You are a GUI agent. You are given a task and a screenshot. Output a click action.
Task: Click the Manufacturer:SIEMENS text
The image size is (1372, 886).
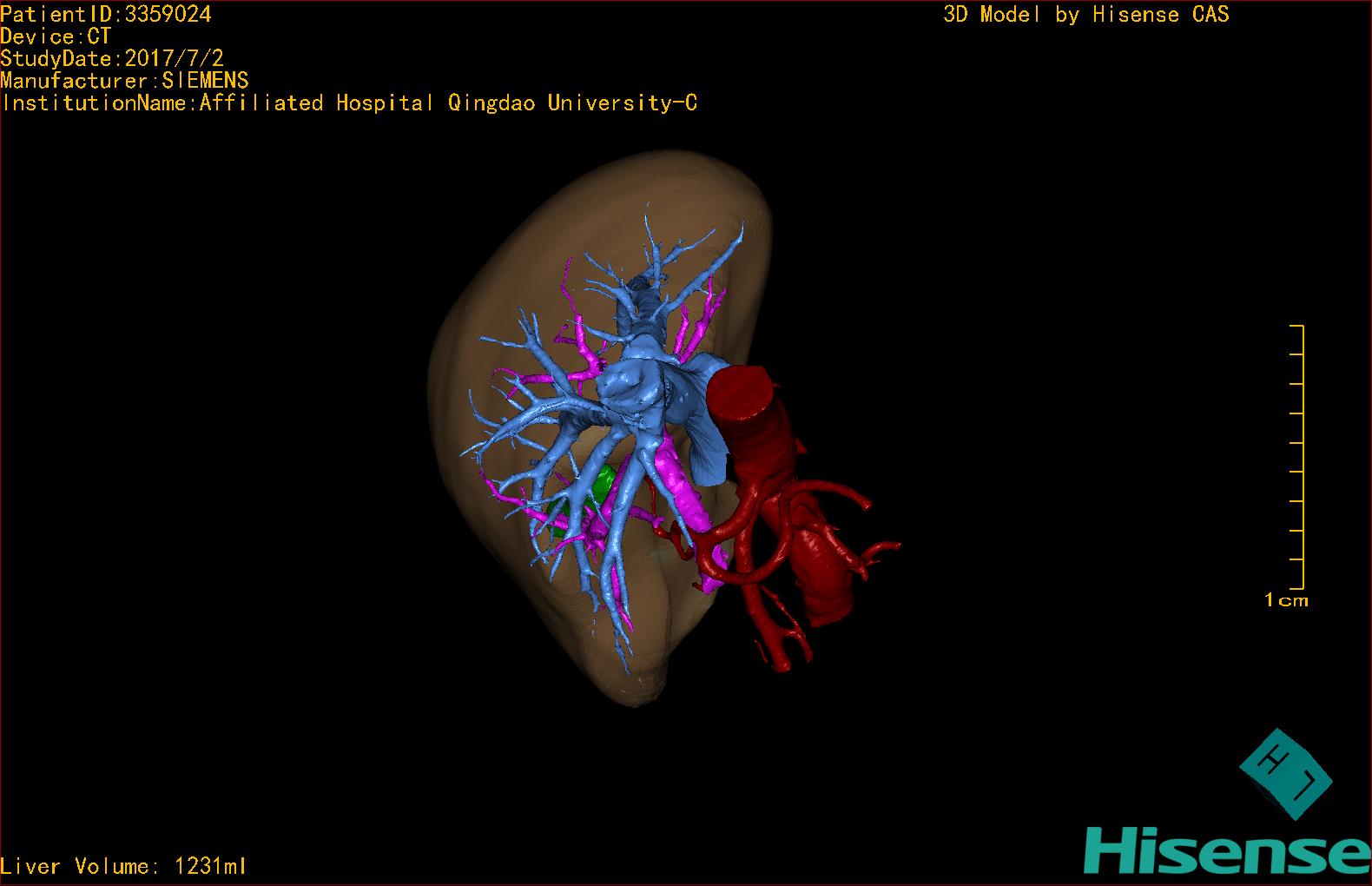tap(125, 81)
